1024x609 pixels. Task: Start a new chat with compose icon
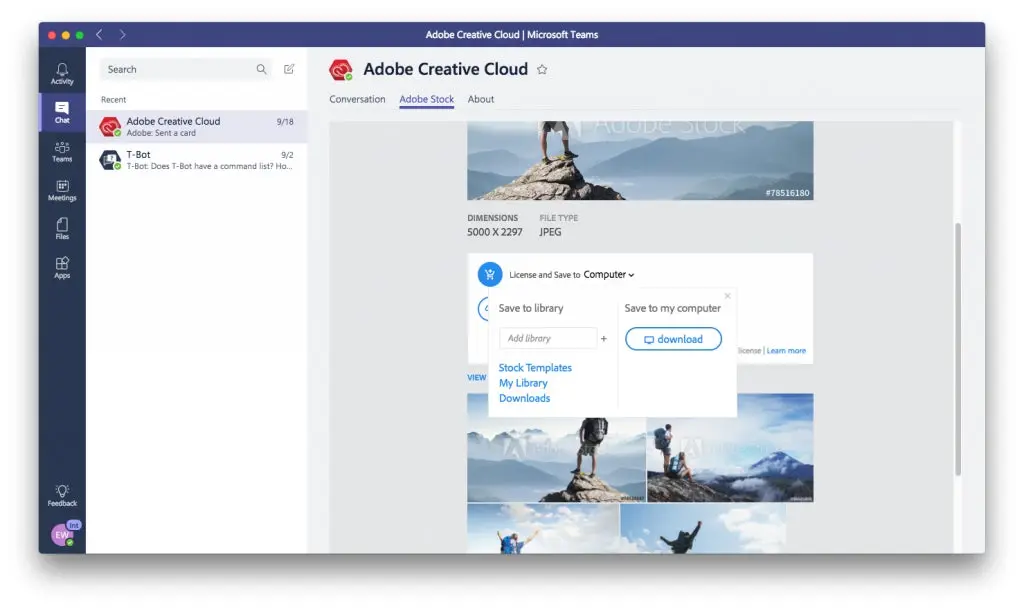point(289,69)
